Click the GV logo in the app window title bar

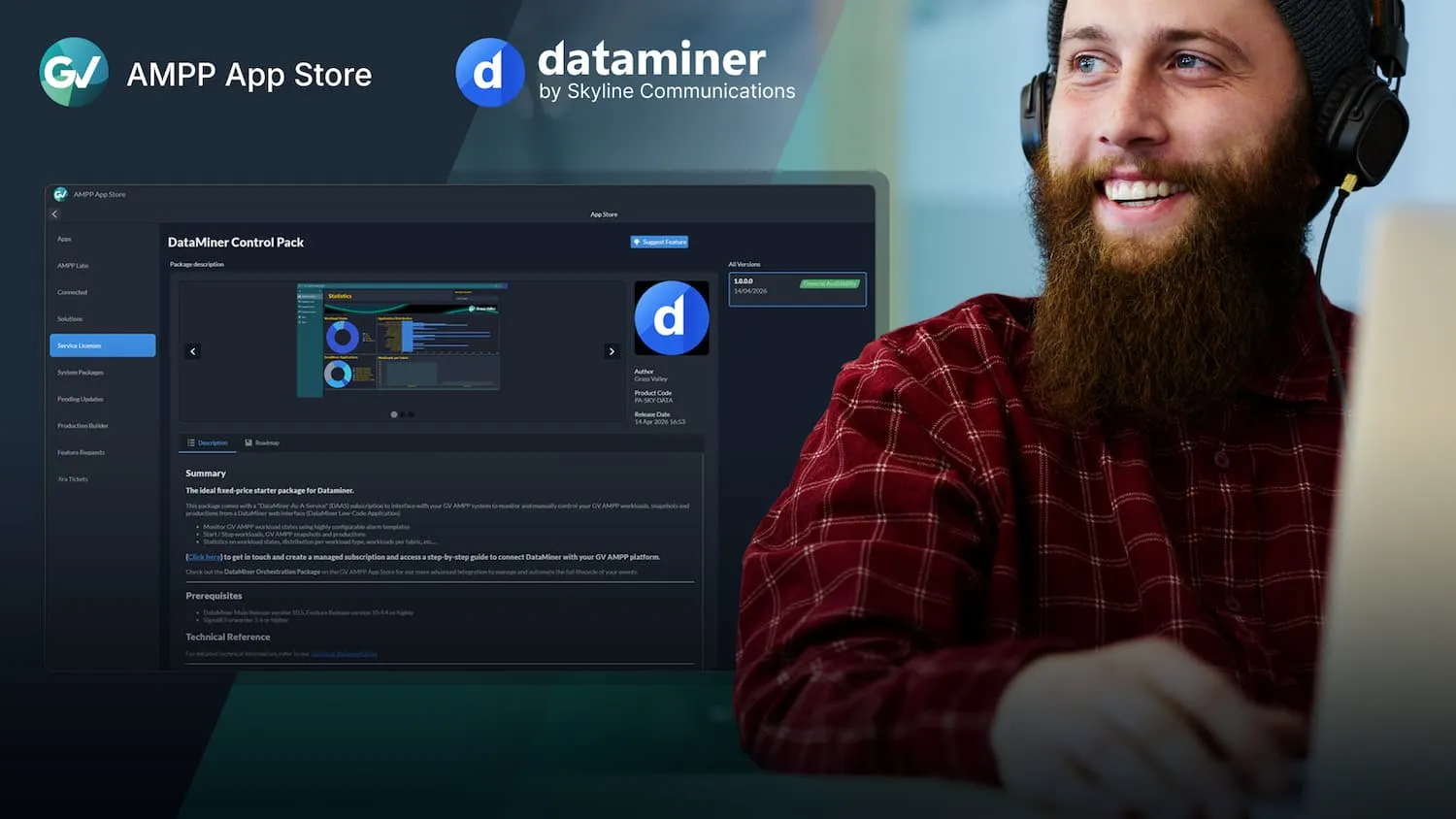point(60,194)
